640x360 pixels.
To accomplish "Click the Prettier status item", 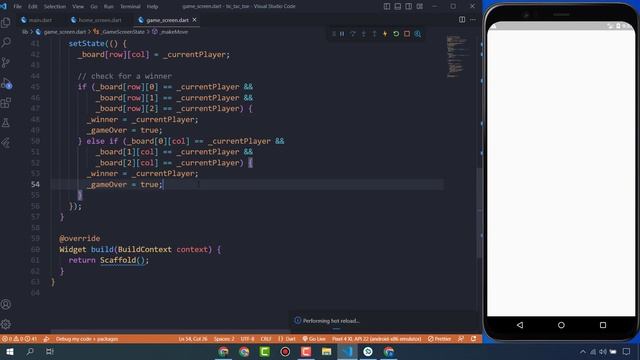I will (440, 339).
